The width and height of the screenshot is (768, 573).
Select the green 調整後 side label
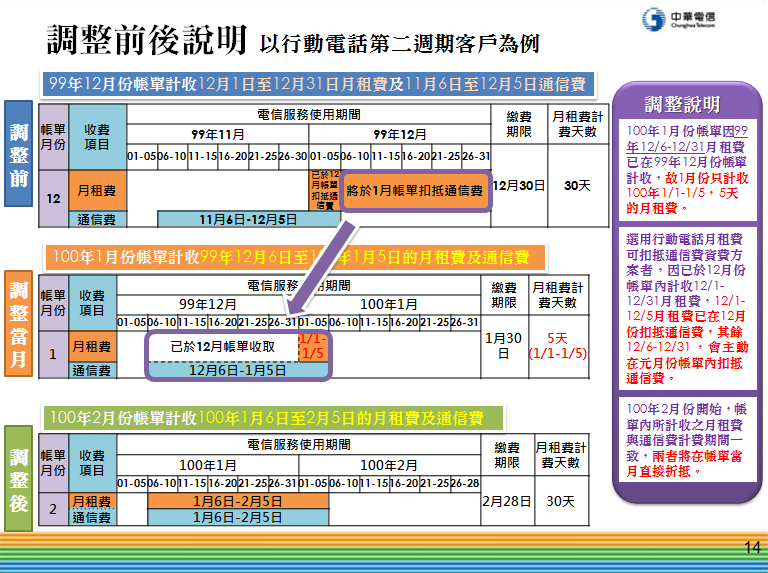pyautogui.click(x=19, y=478)
